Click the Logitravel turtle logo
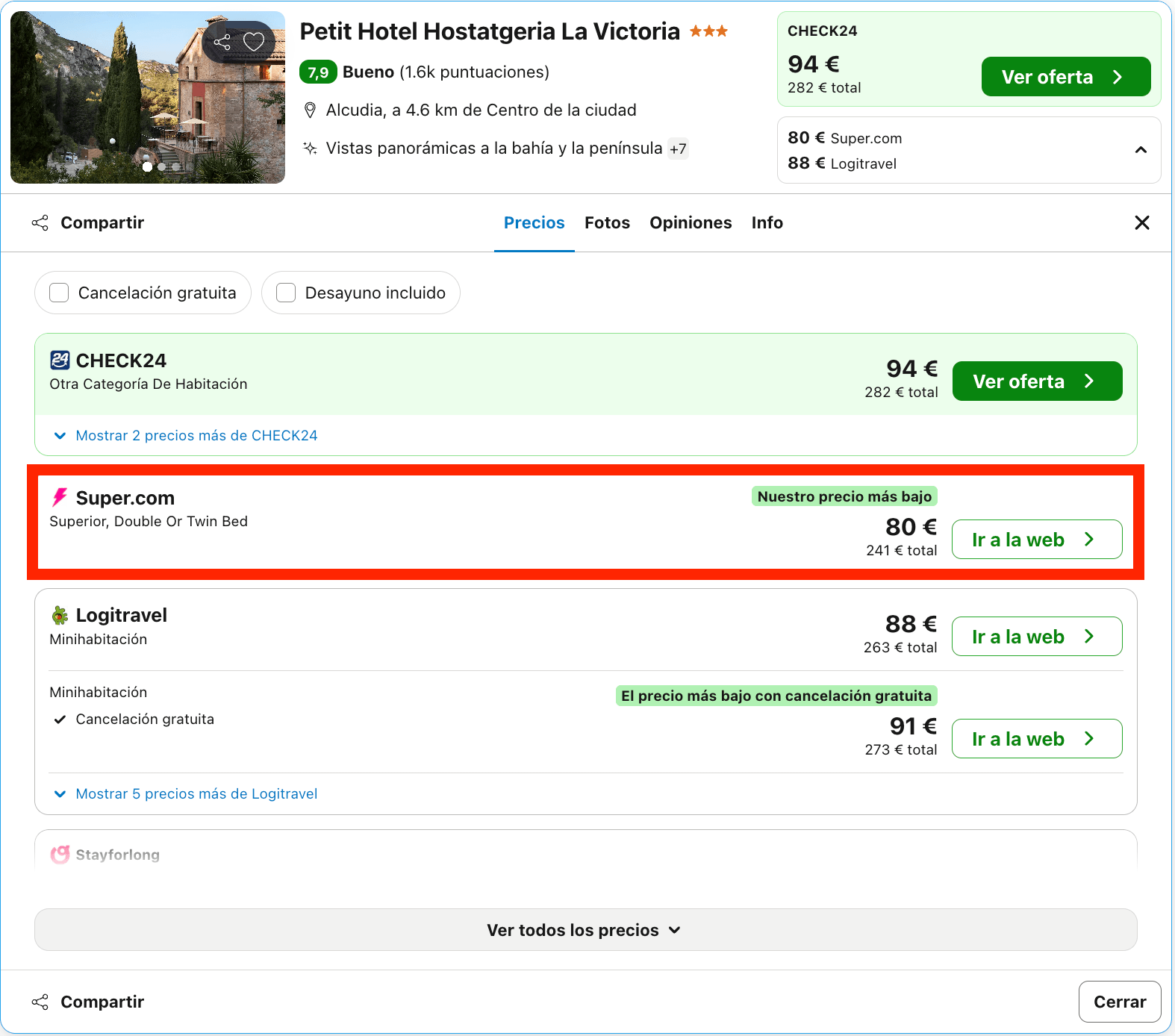The height and width of the screenshot is (1036, 1175). tap(60, 615)
